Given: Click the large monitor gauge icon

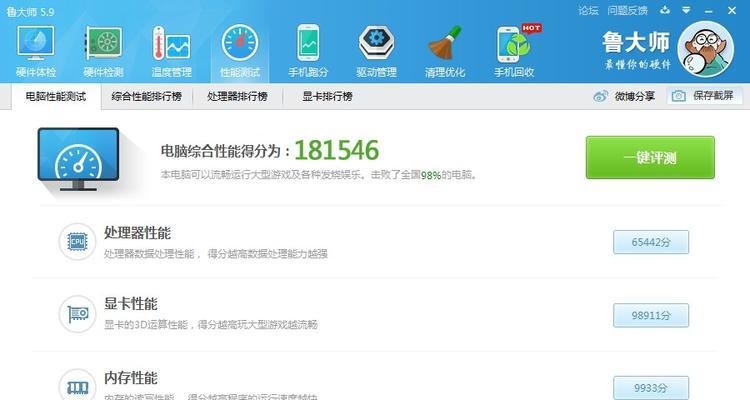Looking at the screenshot, I should [78, 159].
